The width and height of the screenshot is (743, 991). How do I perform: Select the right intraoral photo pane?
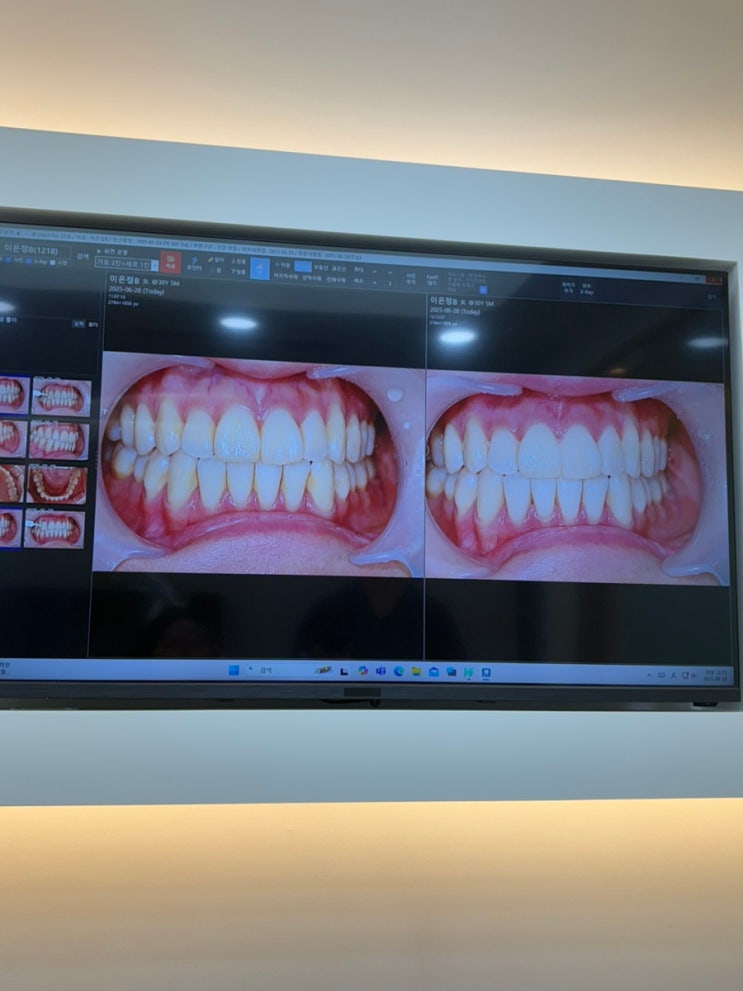click(576, 478)
